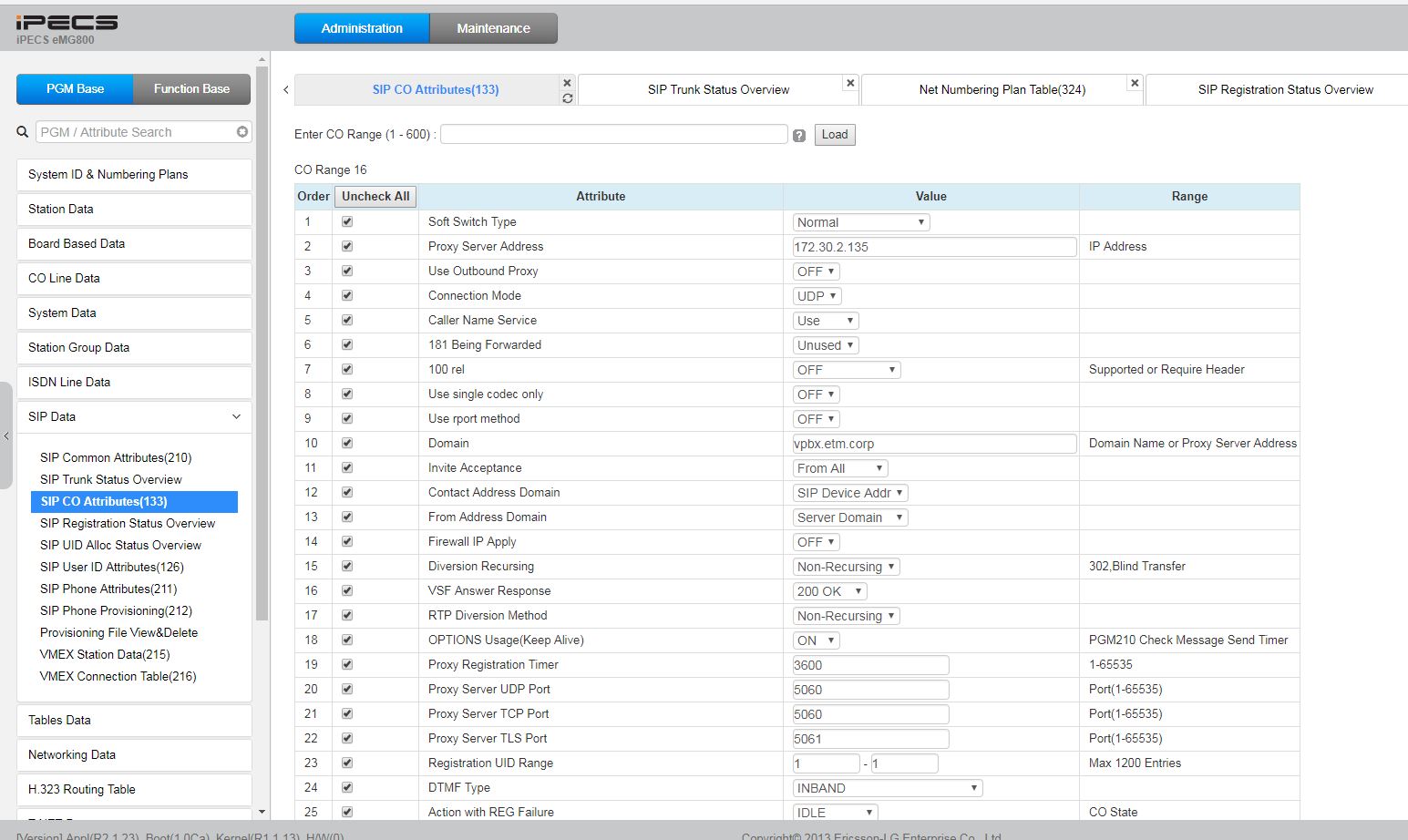Open the Connection Mode UDP dropdown

coord(817,296)
